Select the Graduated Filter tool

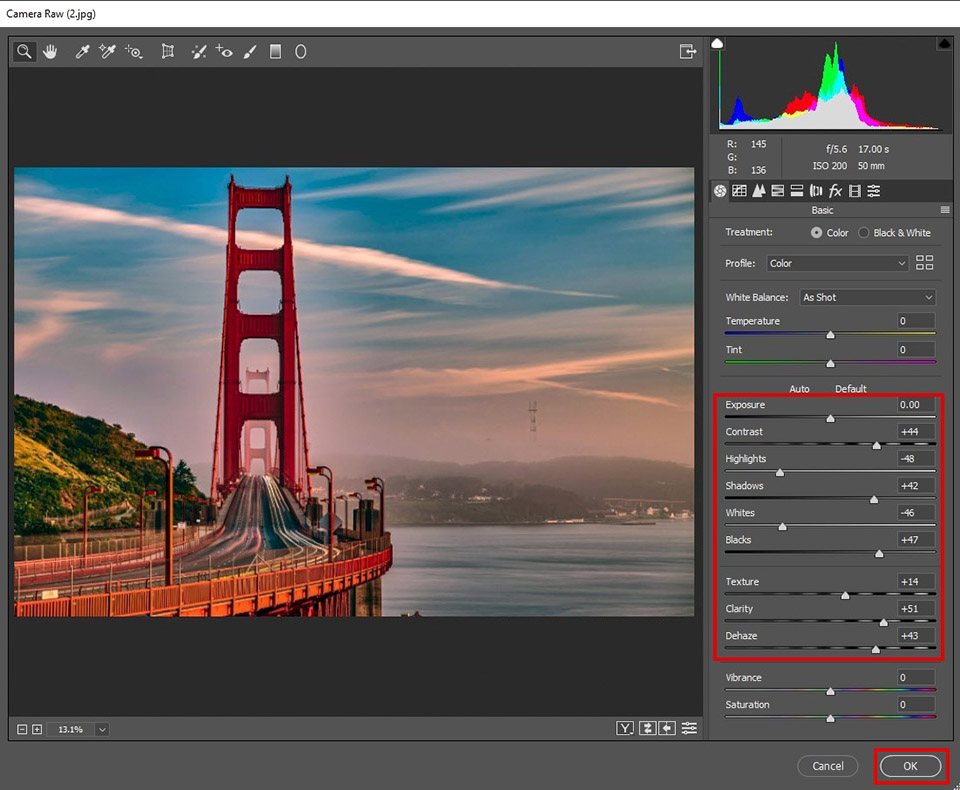(x=275, y=51)
